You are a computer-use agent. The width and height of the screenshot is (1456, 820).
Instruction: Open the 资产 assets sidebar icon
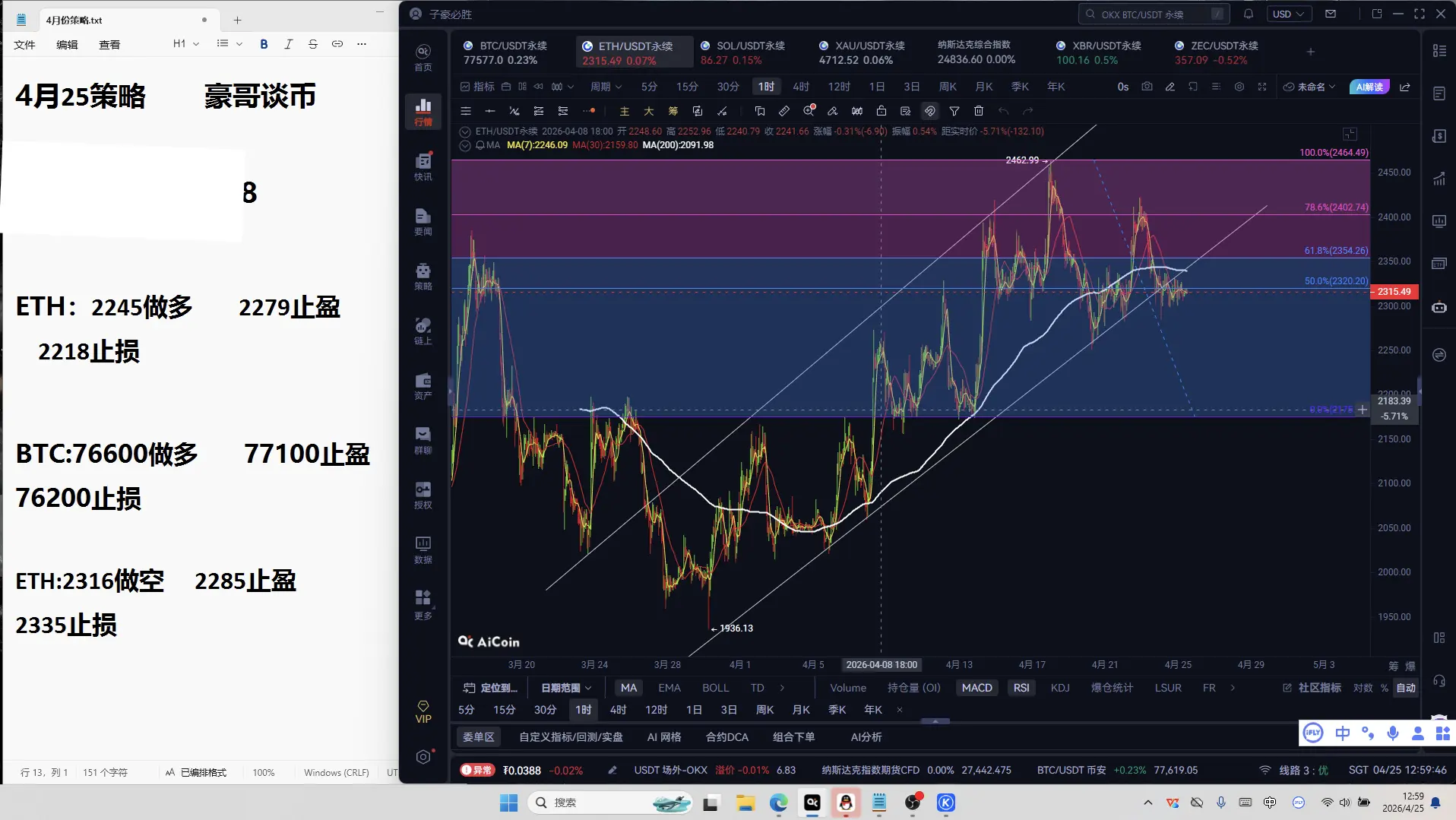[x=423, y=385]
